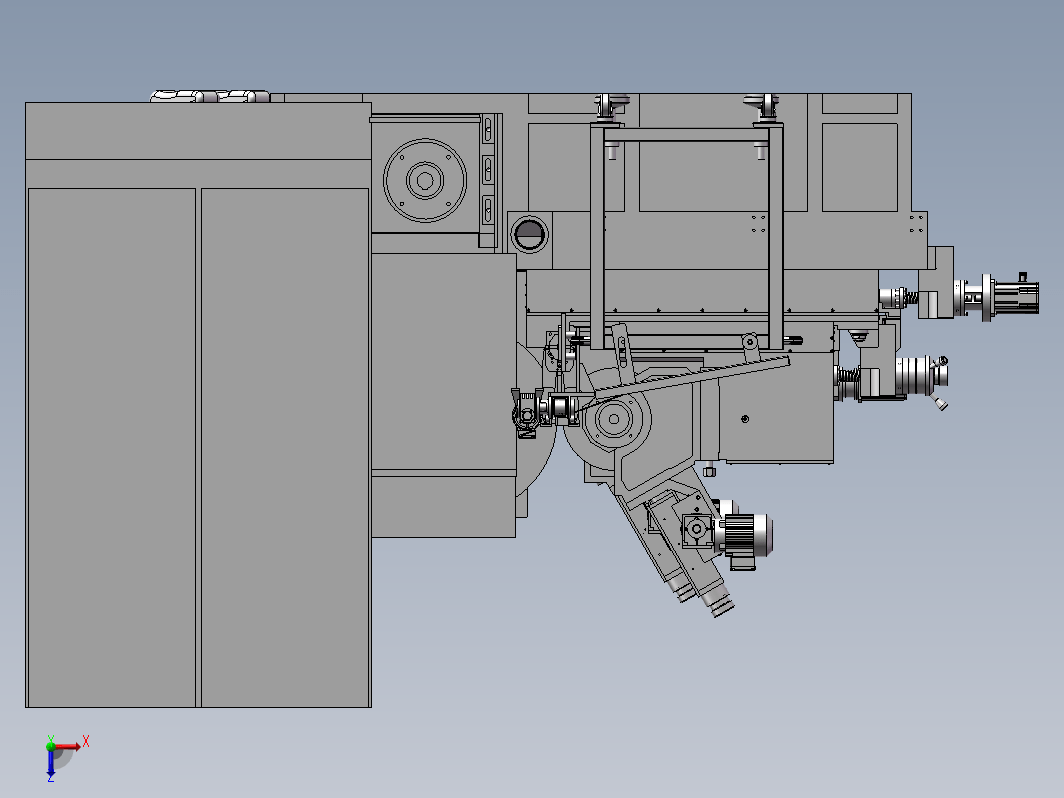
Task: Select the large circular flange on the machine top
Action: pyautogui.click(x=425, y=180)
